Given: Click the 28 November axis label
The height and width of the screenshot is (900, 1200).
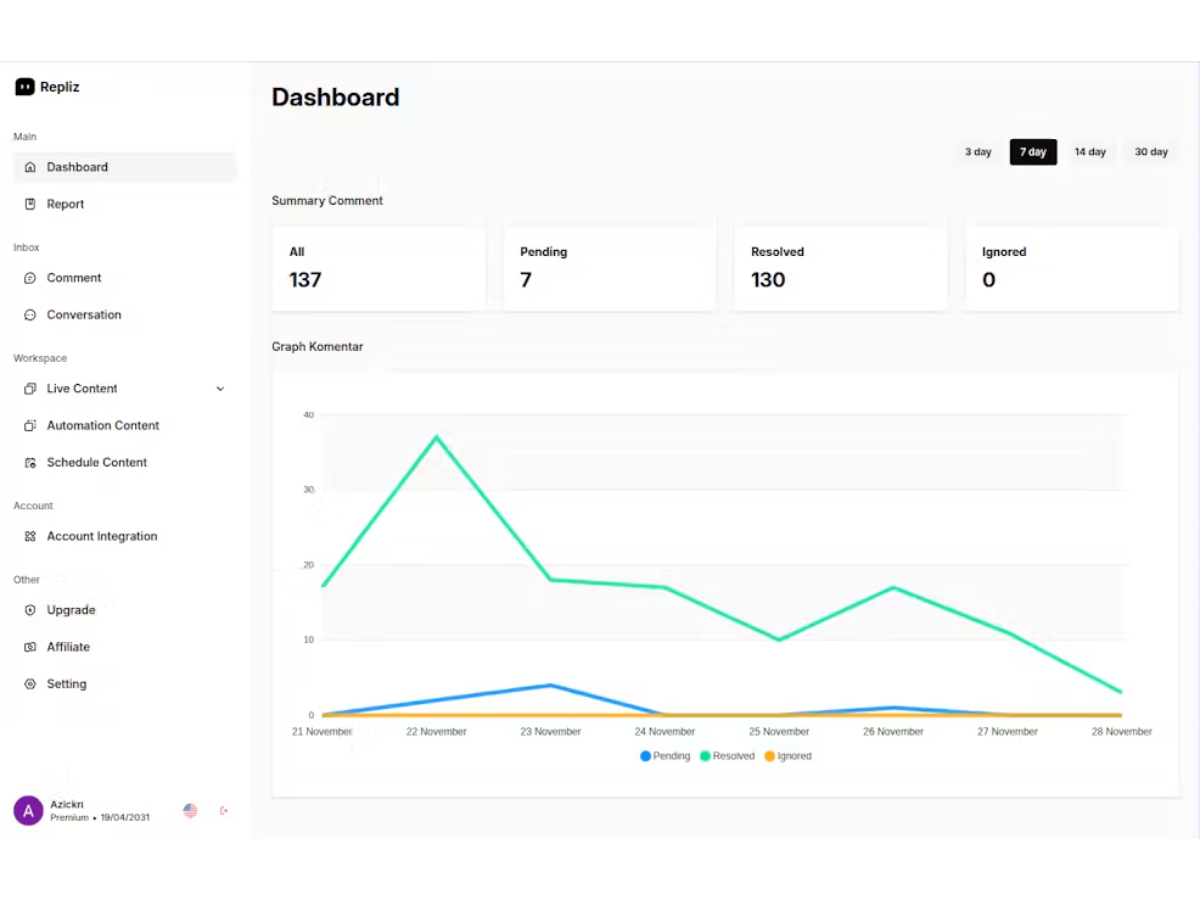Looking at the screenshot, I should (1122, 732).
